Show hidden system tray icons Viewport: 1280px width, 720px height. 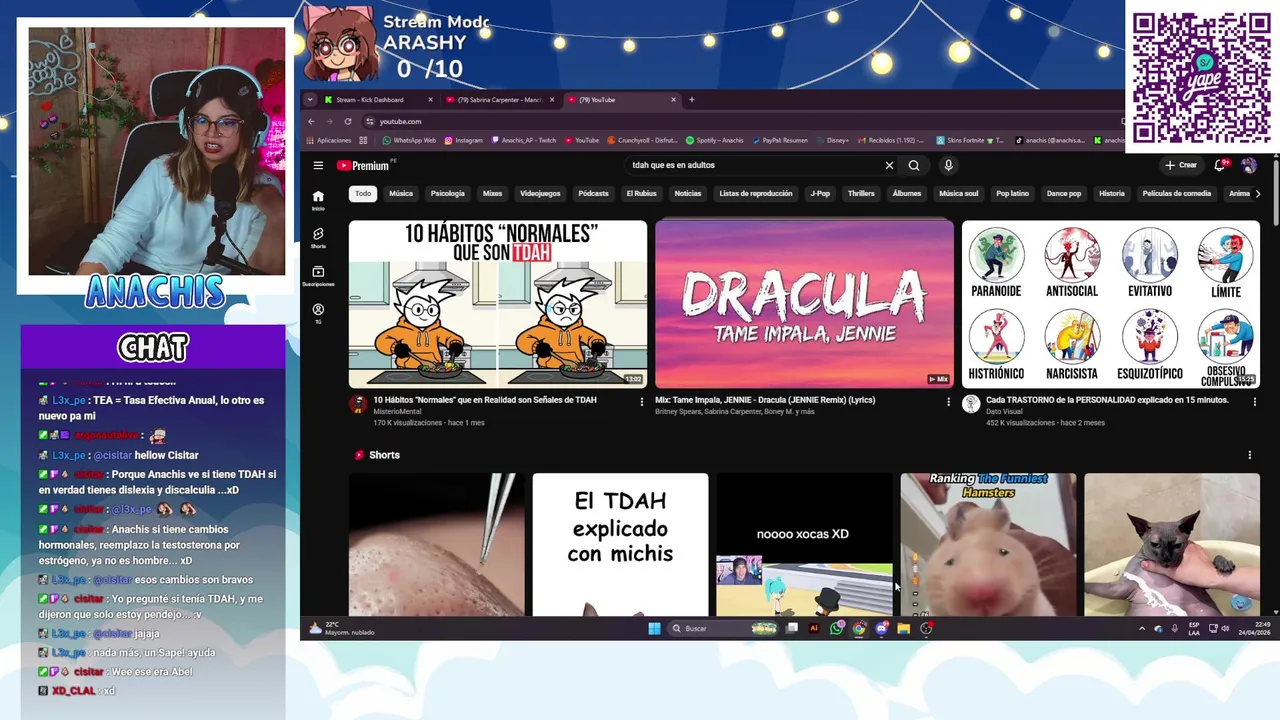tap(1142, 628)
